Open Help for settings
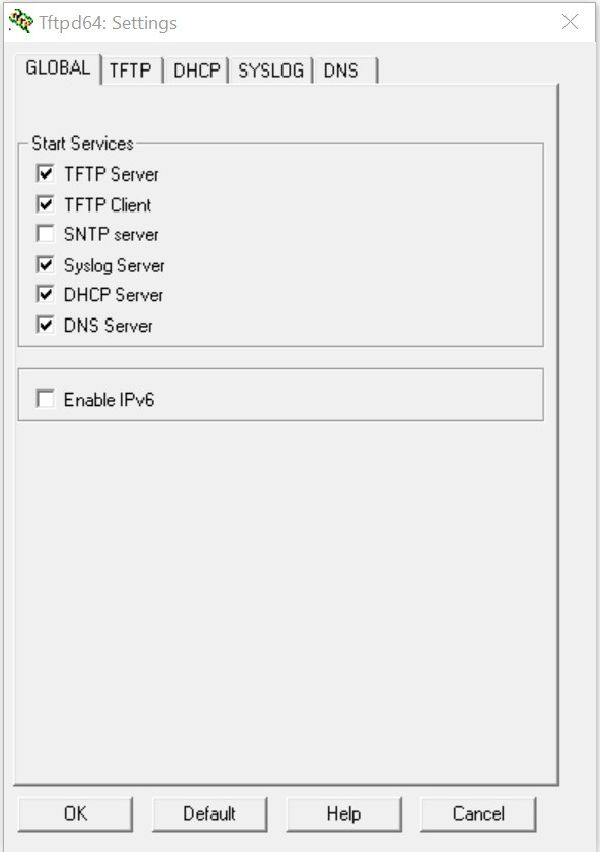 [343, 813]
